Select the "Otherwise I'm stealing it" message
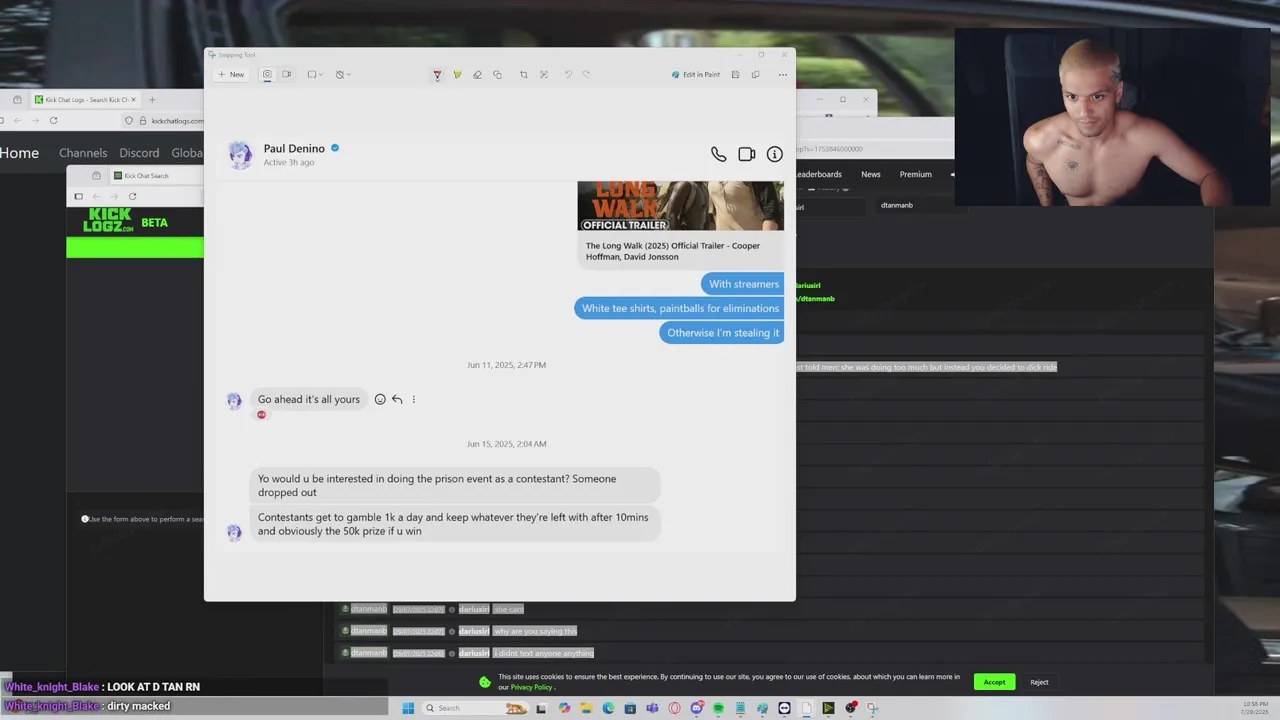This screenshot has height=720, width=1280. coord(722,333)
